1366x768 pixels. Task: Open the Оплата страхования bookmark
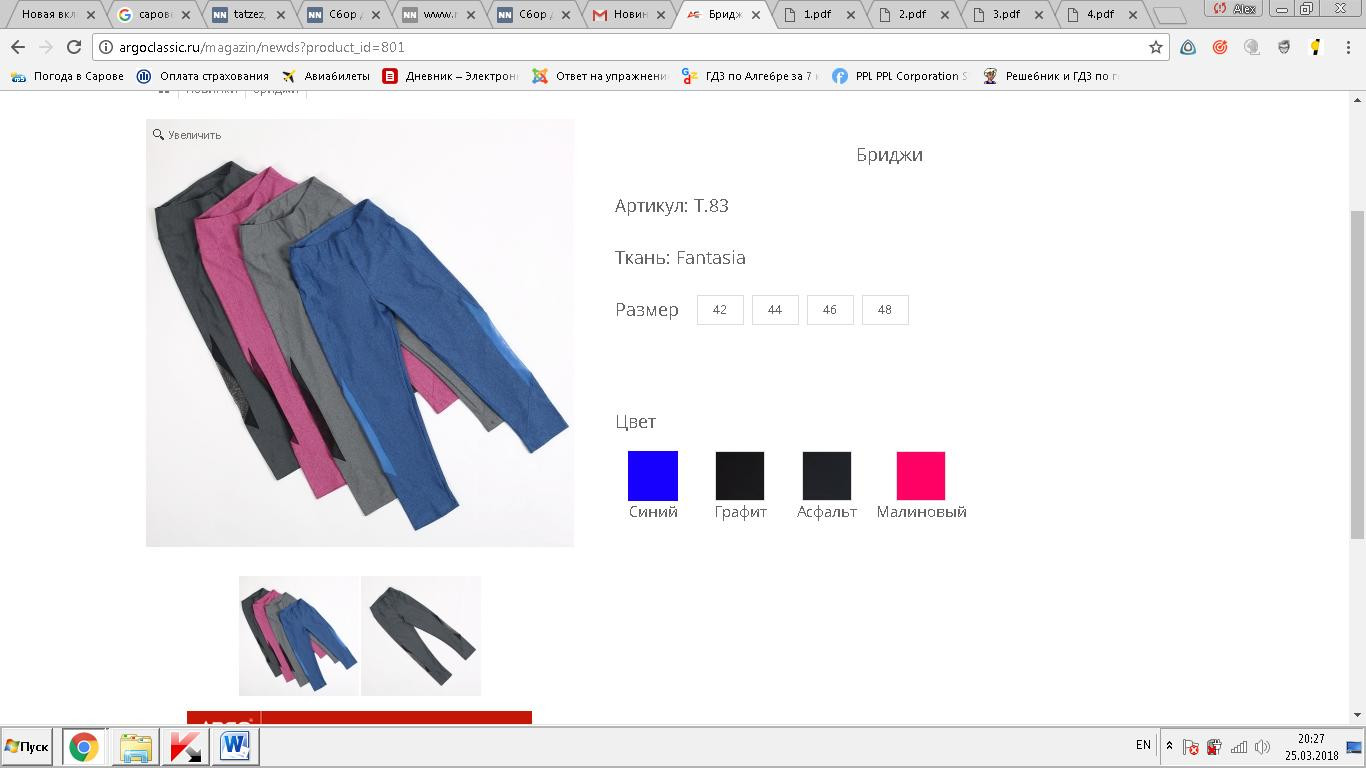tap(203, 76)
